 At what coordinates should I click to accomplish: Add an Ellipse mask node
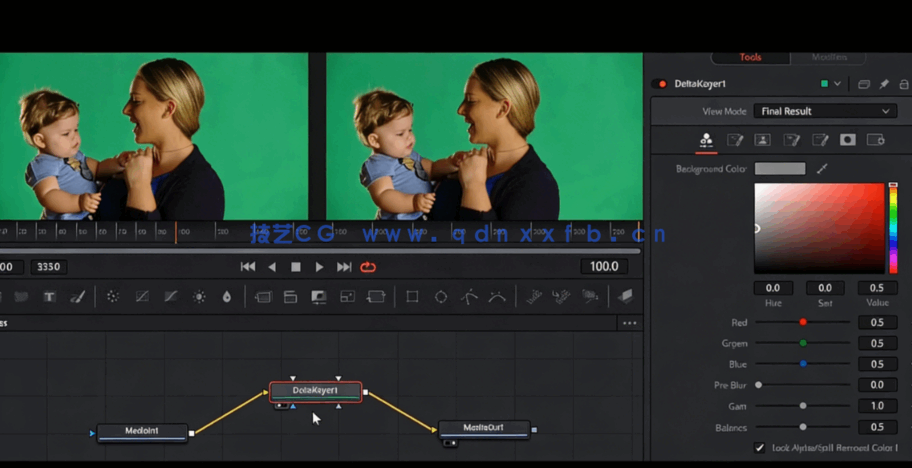(441, 296)
